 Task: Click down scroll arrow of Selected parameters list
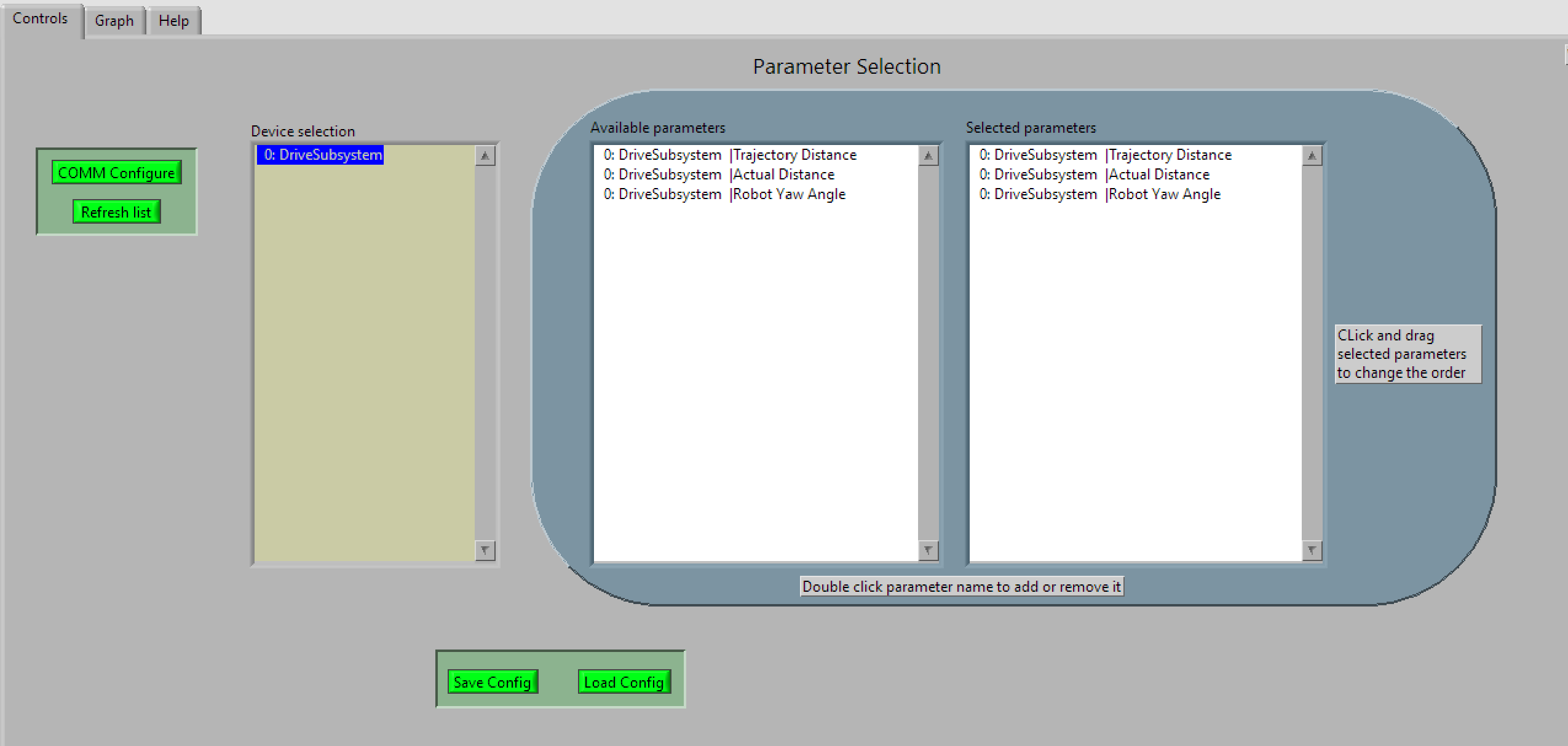pos(1313,550)
